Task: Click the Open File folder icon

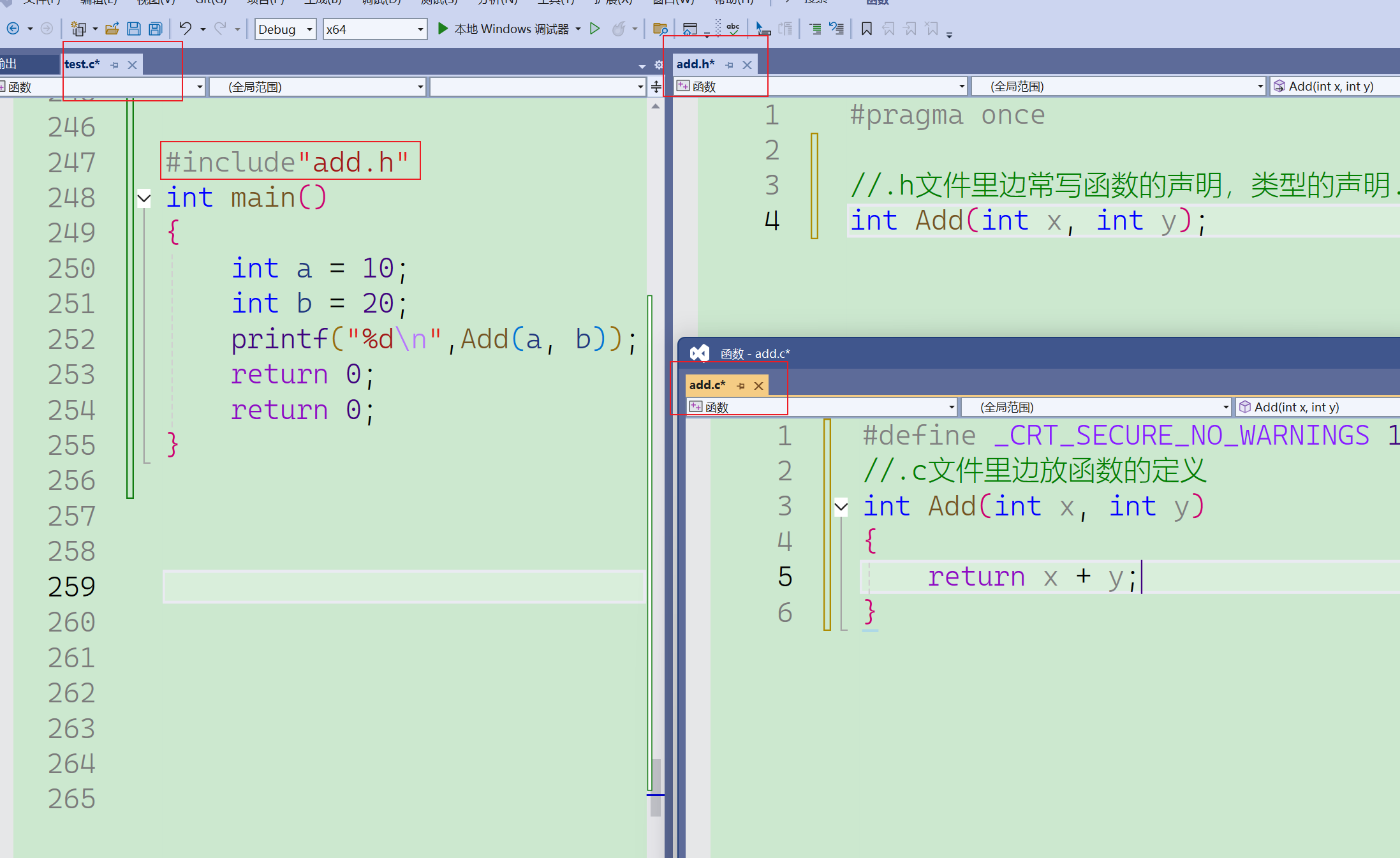Action: pyautogui.click(x=112, y=29)
